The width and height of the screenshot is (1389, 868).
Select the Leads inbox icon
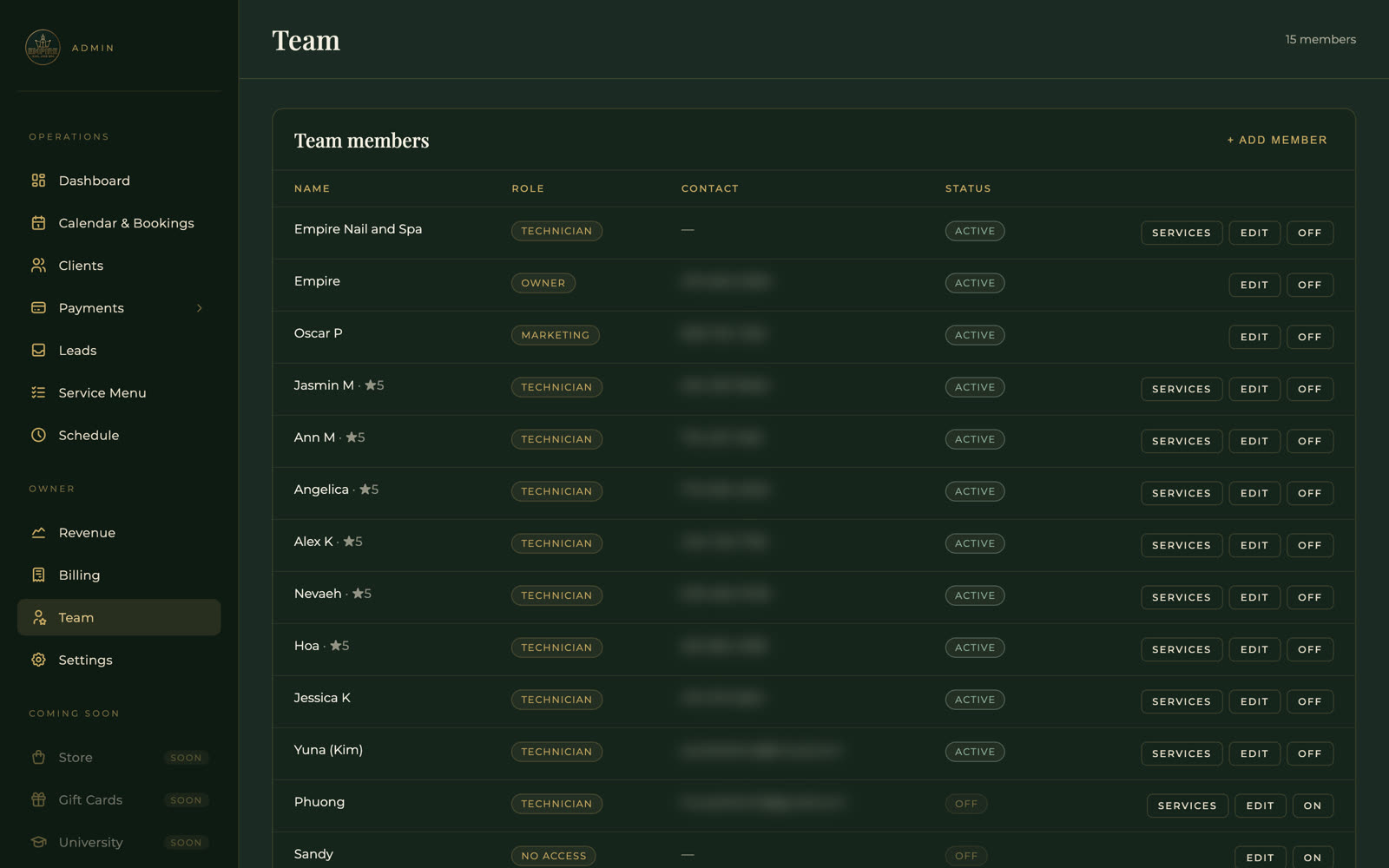point(38,351)
